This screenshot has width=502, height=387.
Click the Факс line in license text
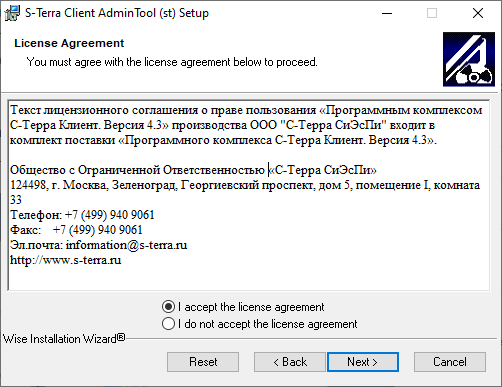click(x=76, y=230)
